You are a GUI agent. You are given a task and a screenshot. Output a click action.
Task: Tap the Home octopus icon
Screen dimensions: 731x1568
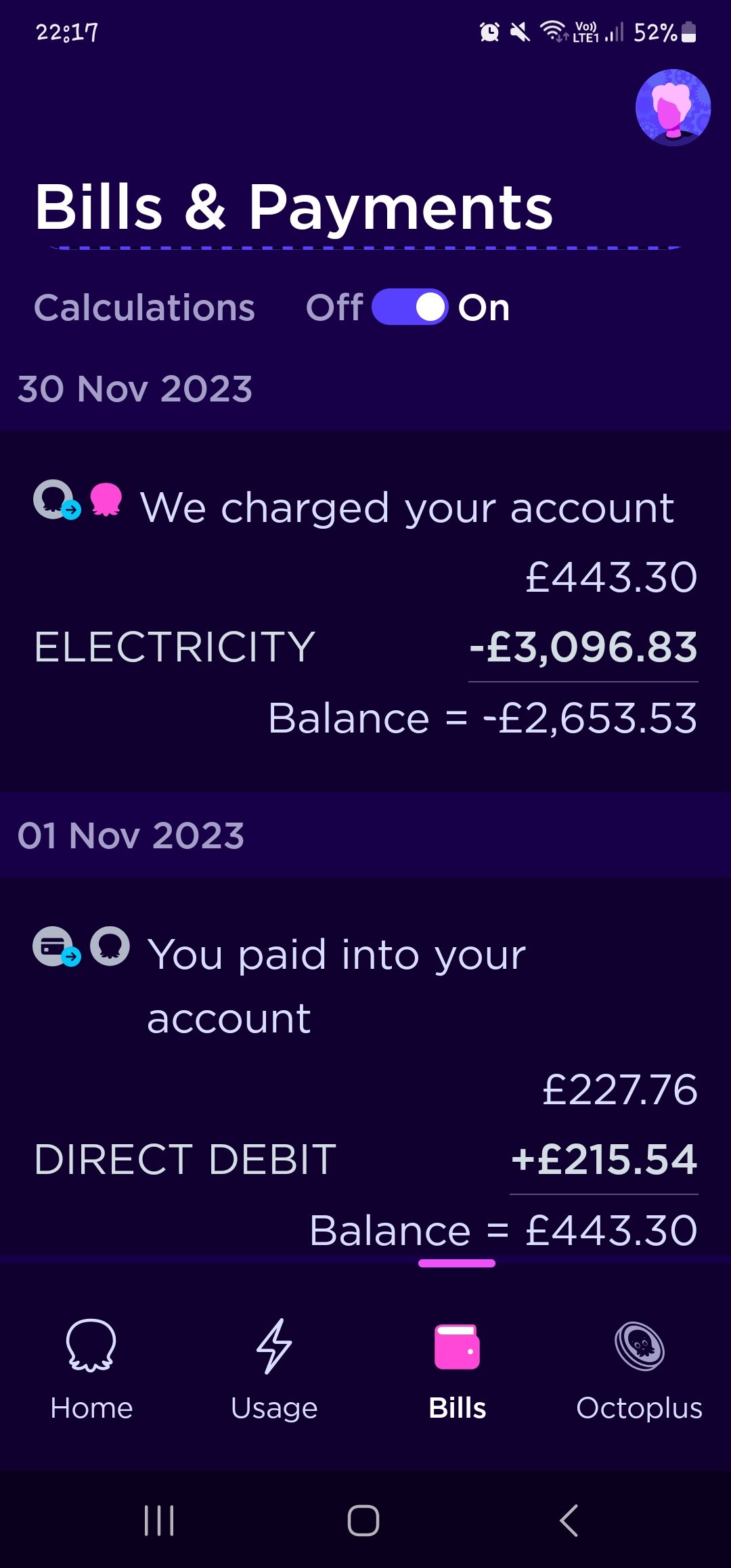(91, 1345)
